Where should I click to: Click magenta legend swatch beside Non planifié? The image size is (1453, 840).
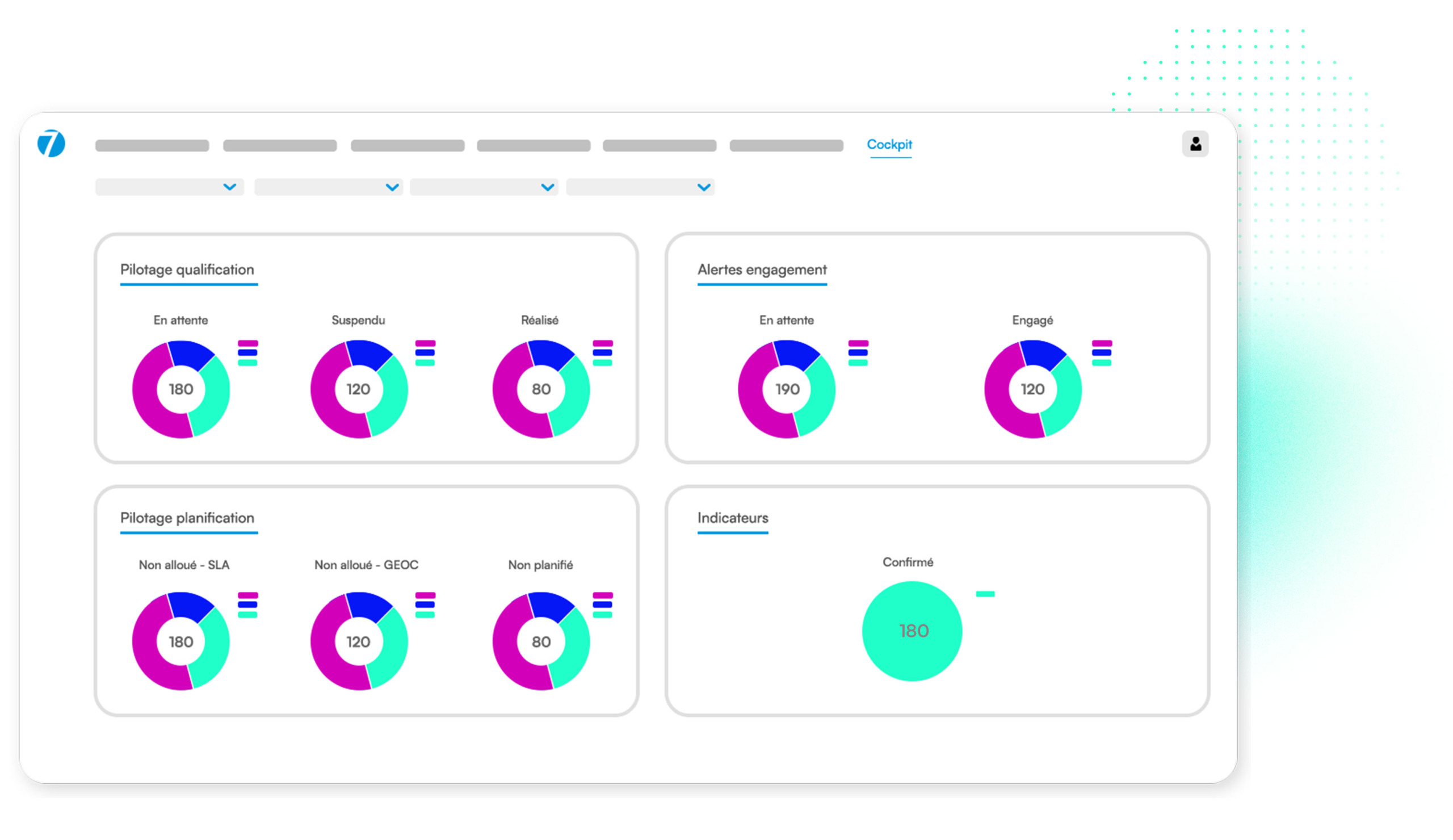tap(603, 595)
